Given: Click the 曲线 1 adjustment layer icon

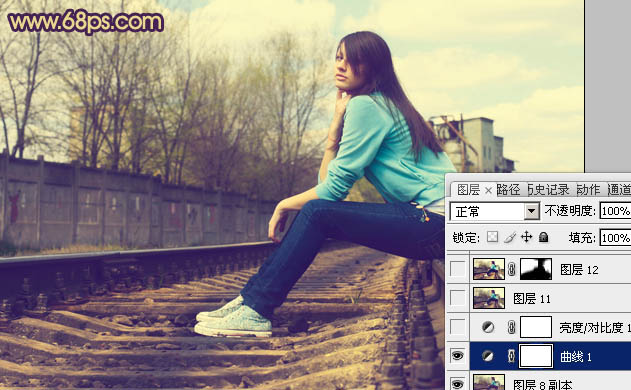Looking at the screenshot, I should [488, 356].
